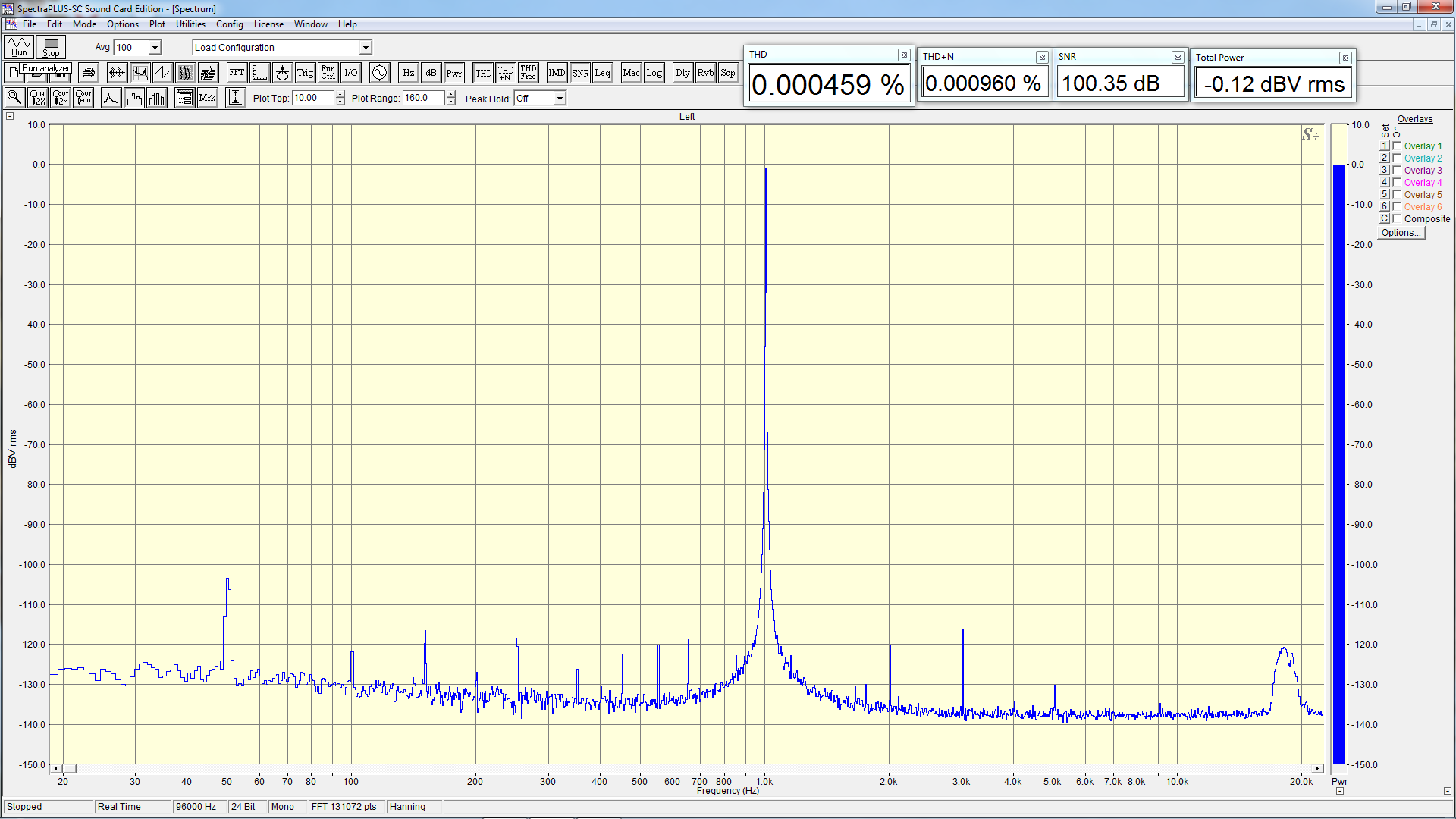Screen dimensions: 1456x819
Task: Open the Utilities menu
Action: [x=190, y=24]
